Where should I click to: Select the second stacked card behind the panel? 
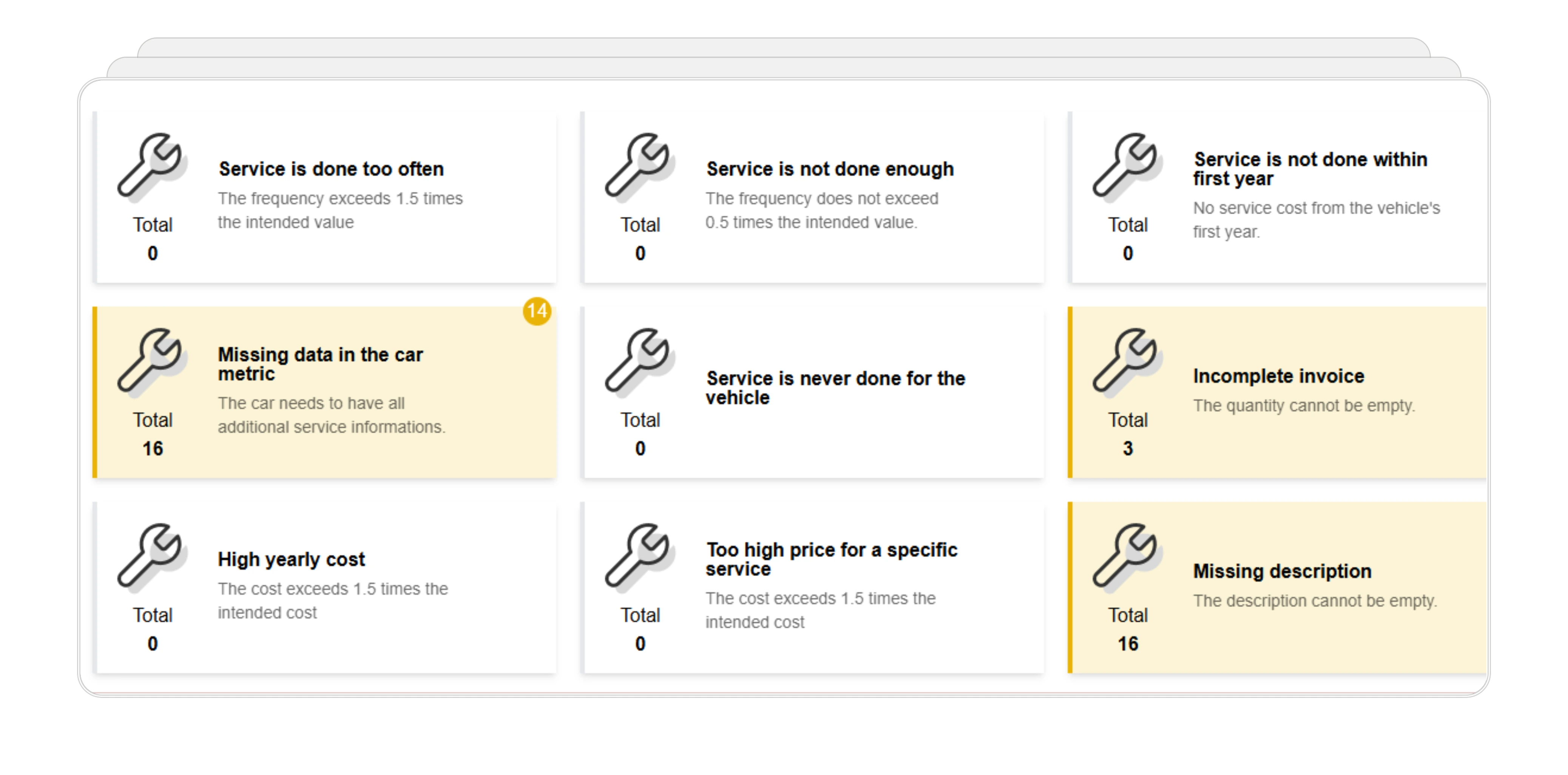[x=784, y=68]
